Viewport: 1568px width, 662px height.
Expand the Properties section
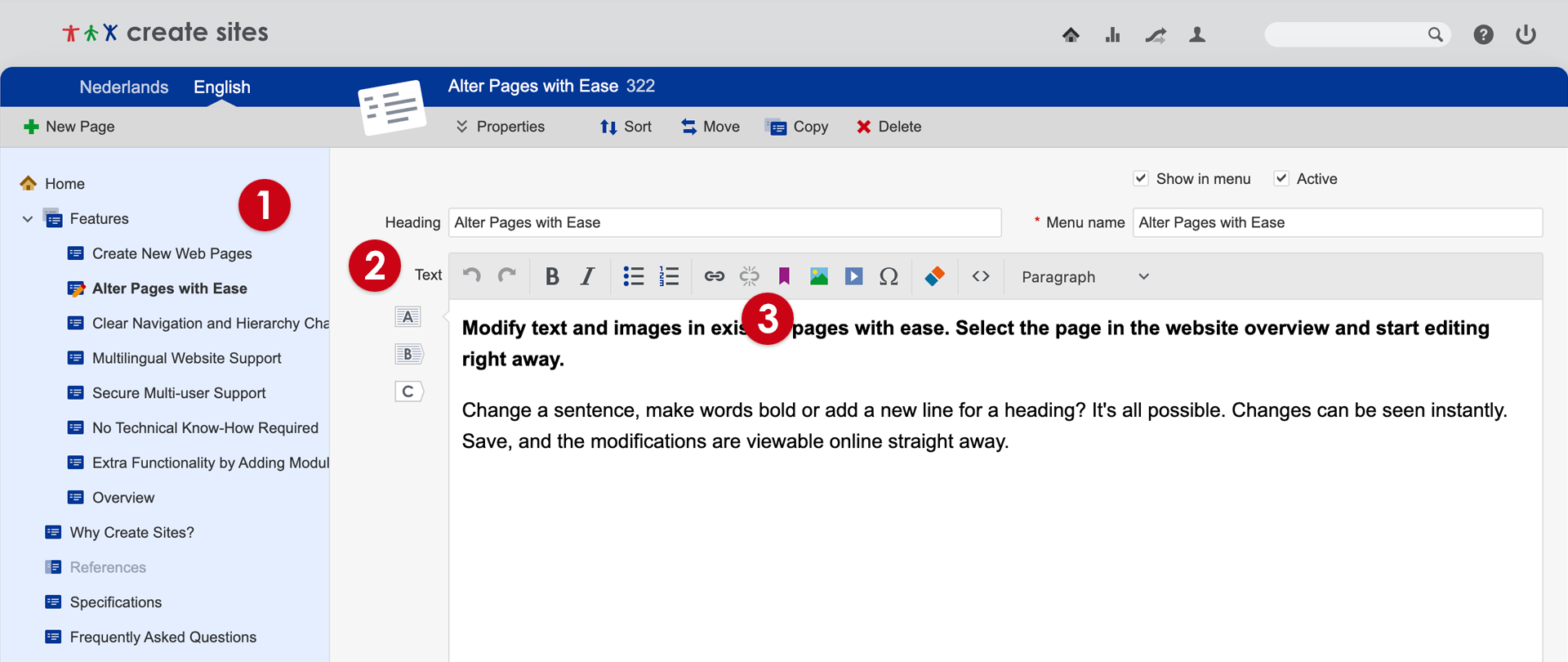pos(500,127)
